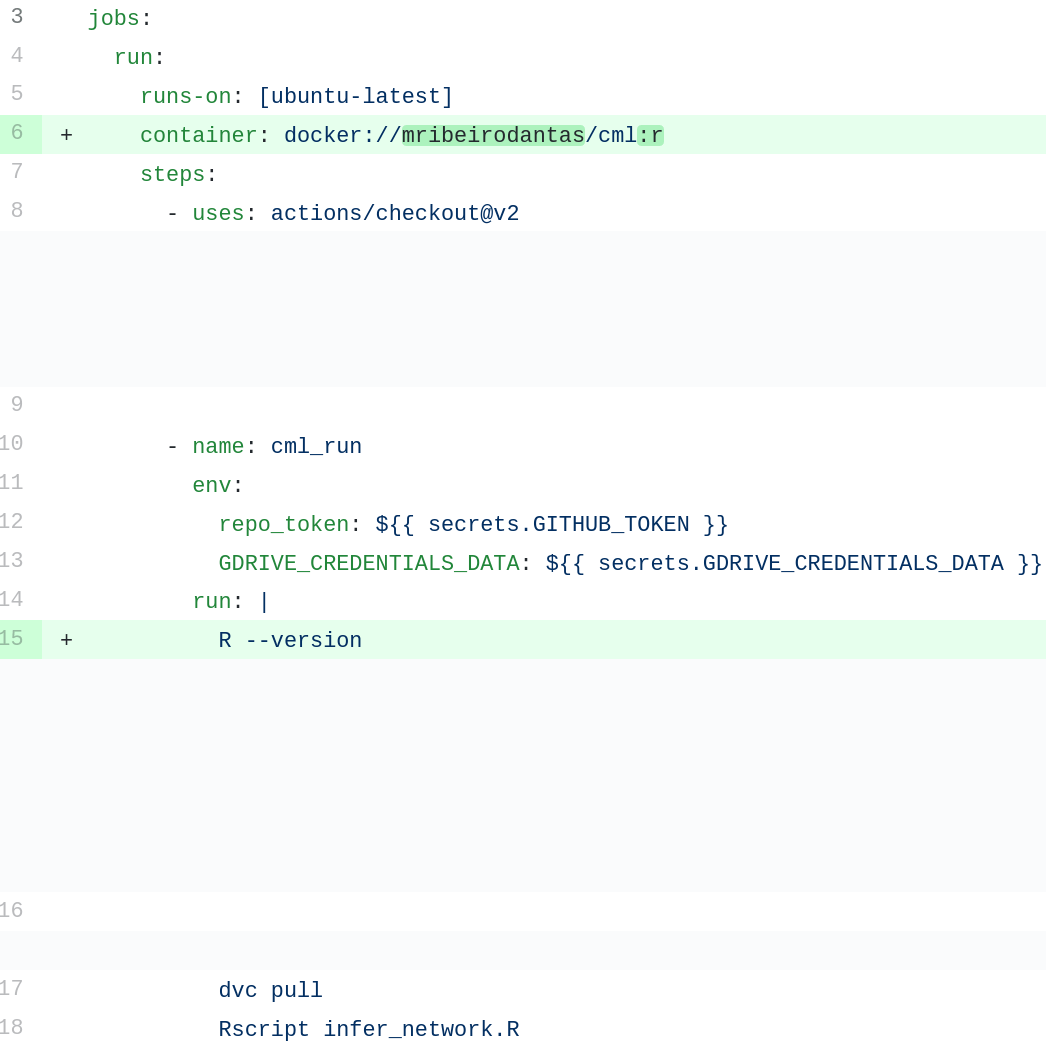The height and width of the screenshot is (1055, 1046).
Task: Click the plus marker on the container line
Action: tap(66, 136)
